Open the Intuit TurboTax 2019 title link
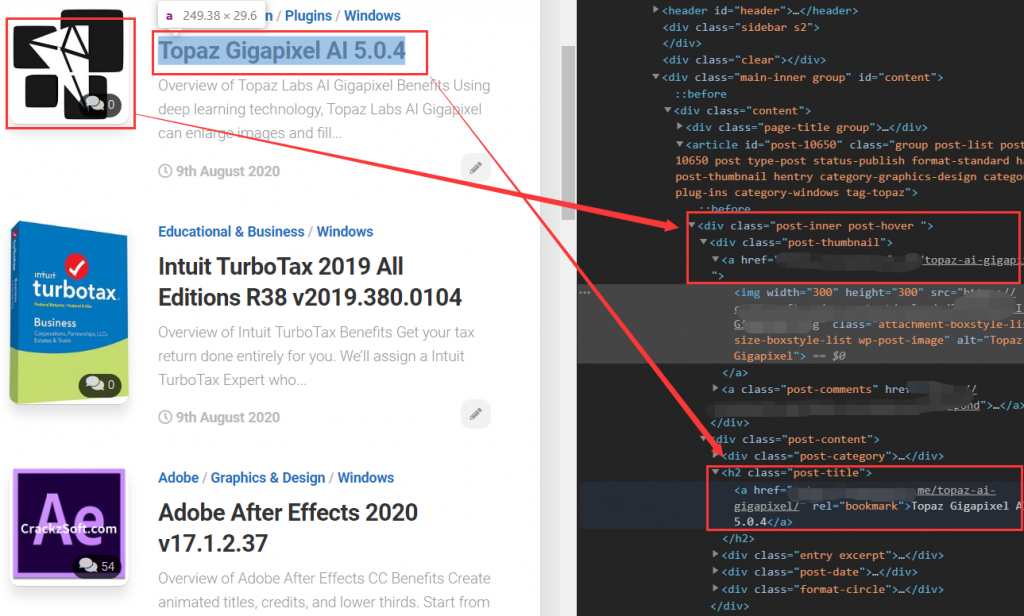1024x616 pixels. click(310, 282)
